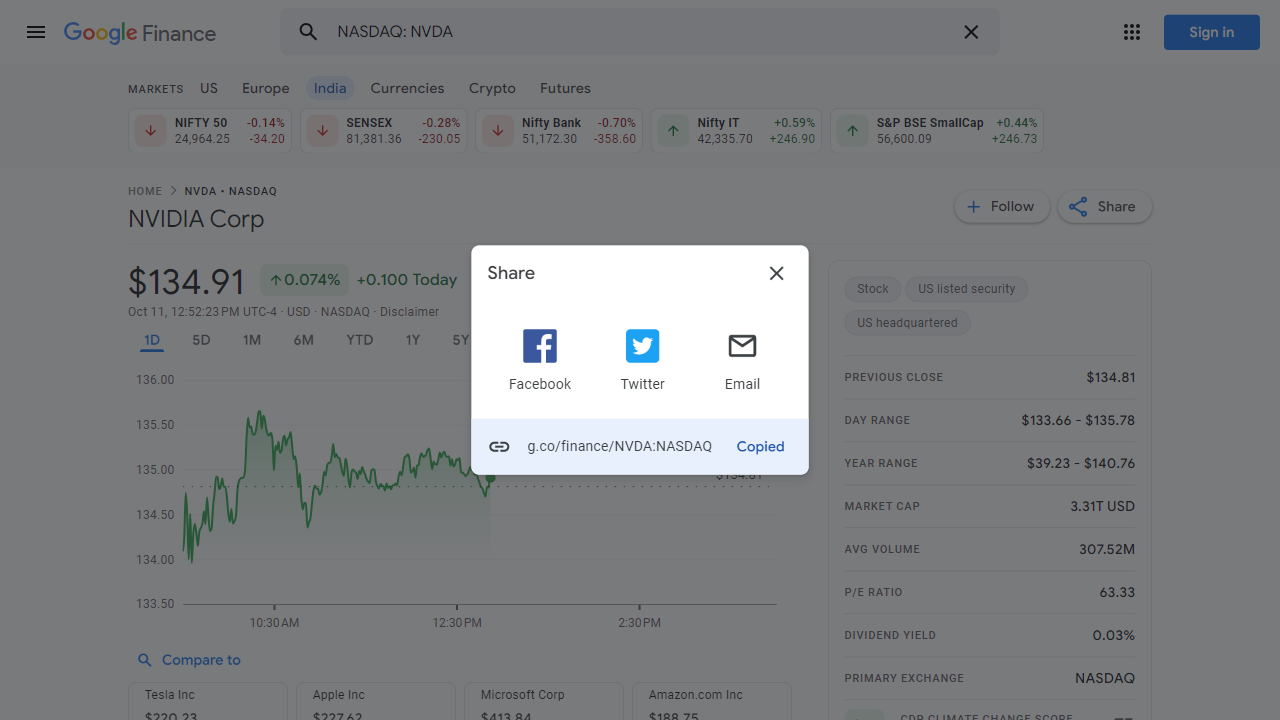Switch to the 5D chart timeframe
The image size is (1280, 720).
(200, 340)
